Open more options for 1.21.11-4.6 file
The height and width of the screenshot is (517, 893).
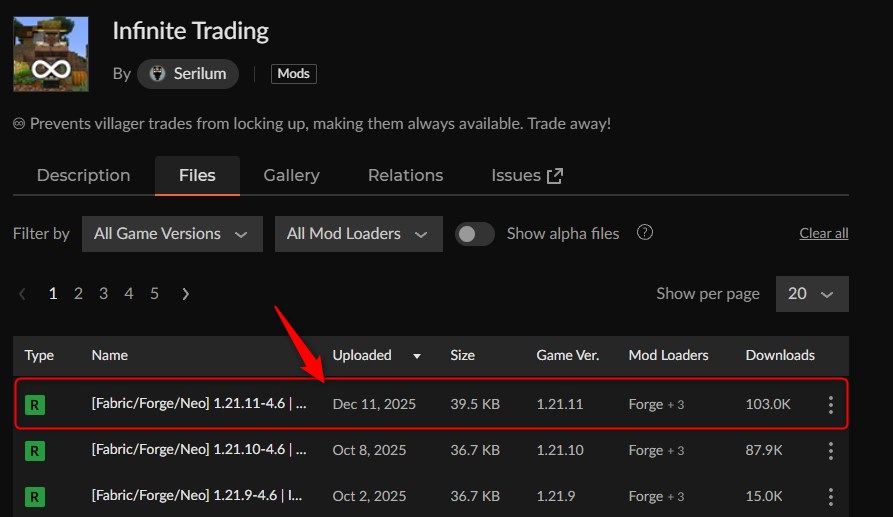click(x=830, y=404)
